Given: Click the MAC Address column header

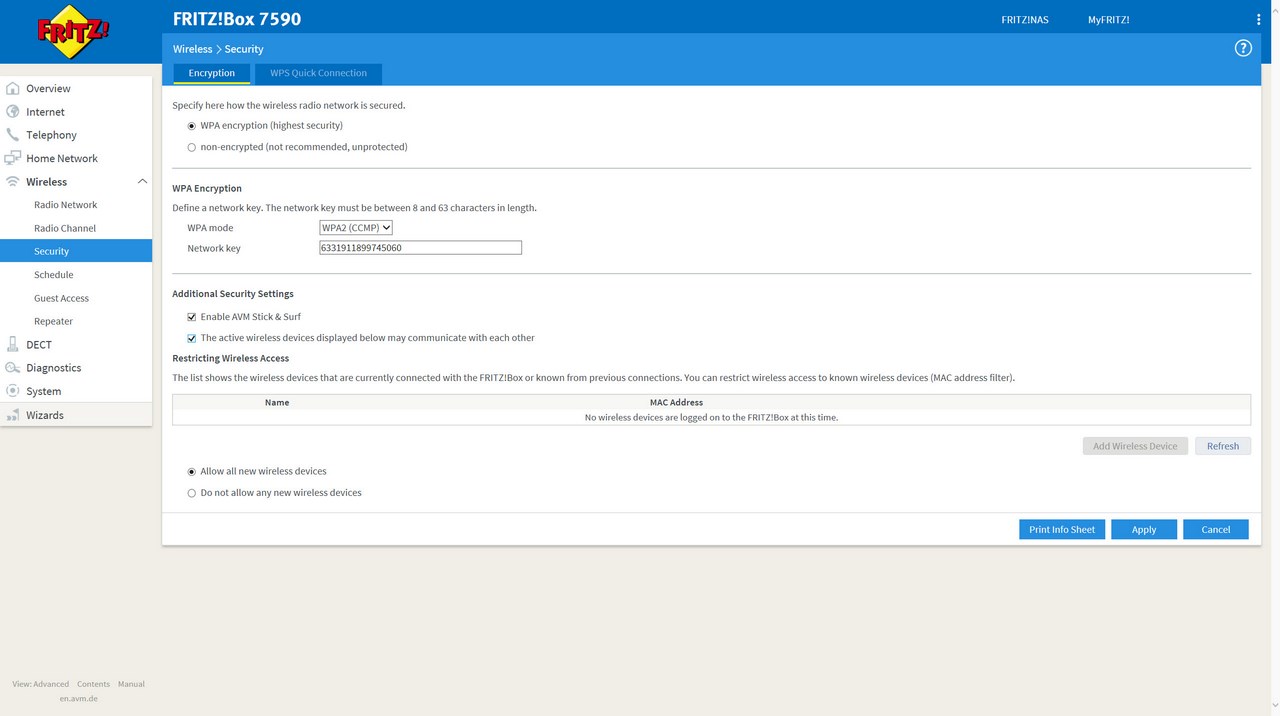Looking at the screenshot, I should pos(676,402).
